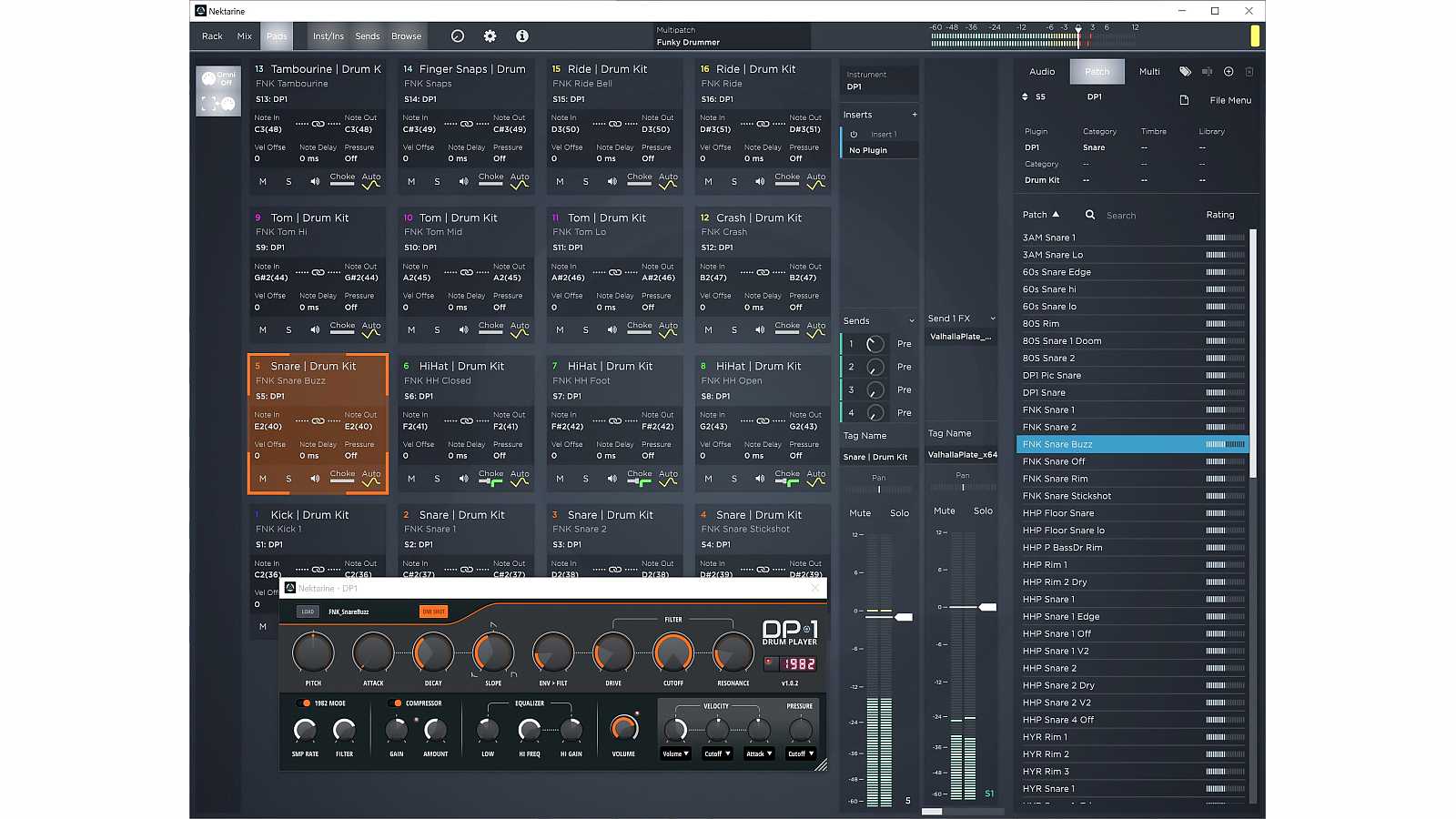Open the Inst/Ins view tab
This screenshot has height=819, width=1456.
click(x=329, y=36)
